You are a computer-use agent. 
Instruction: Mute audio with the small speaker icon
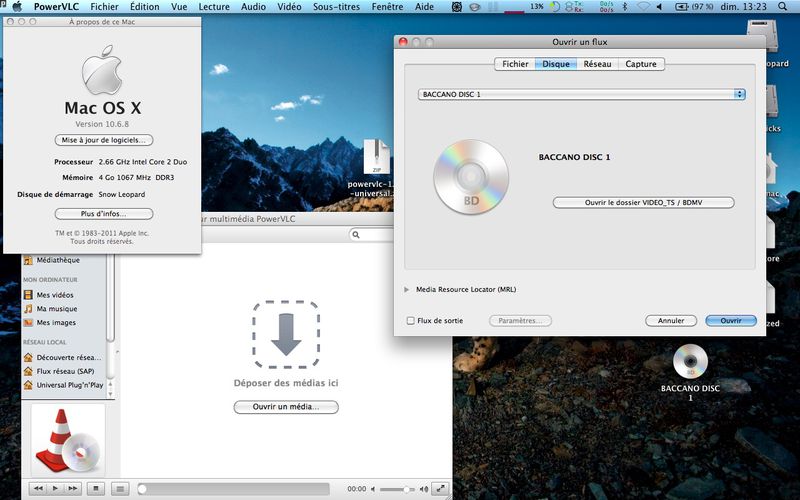(373, 489)
